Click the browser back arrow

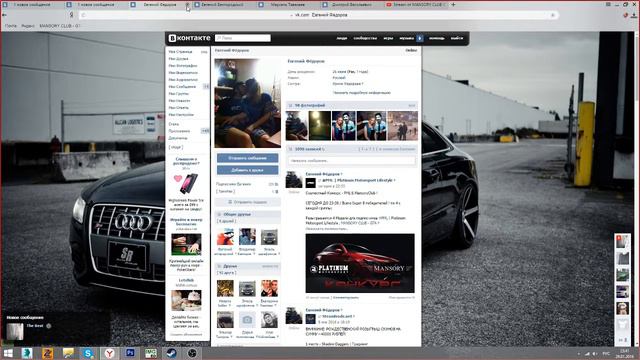4,15
